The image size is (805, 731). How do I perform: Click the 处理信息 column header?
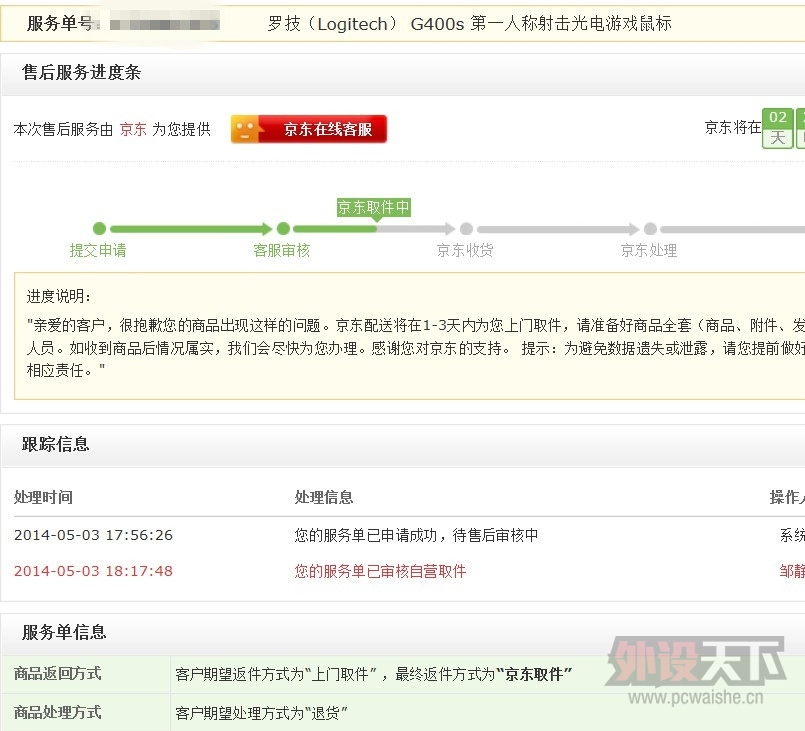click(x=324, y=497)
